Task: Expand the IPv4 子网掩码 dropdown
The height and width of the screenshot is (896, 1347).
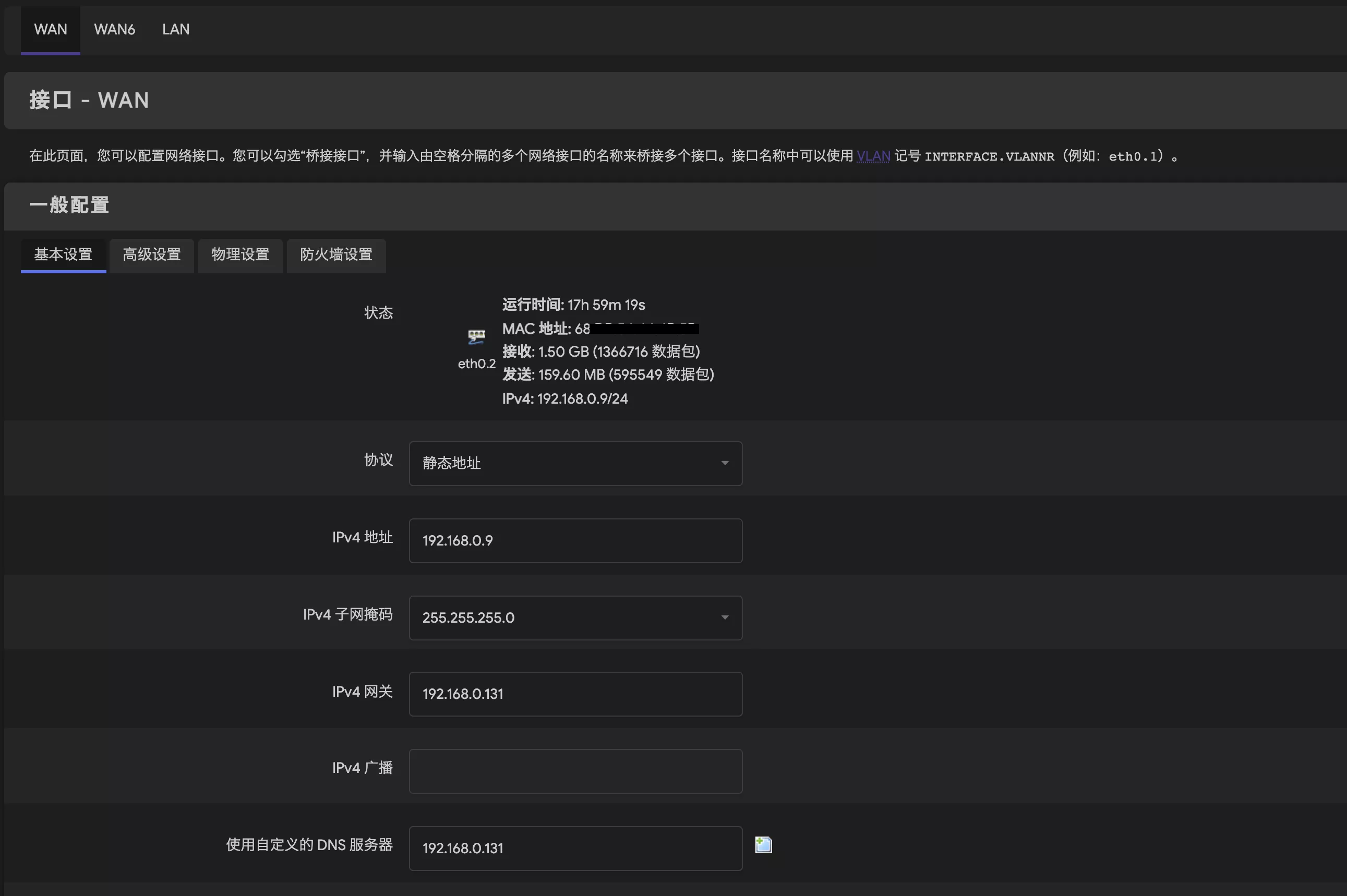Action: [x=575, y=617]
